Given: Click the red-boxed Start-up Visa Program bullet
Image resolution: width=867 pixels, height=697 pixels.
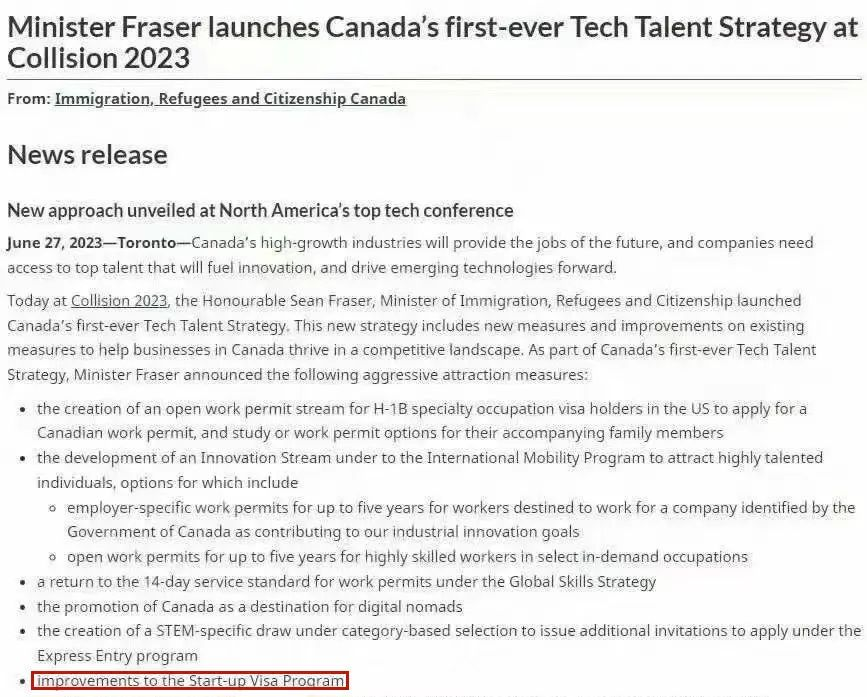Looking at the screenshot, I should pos(190,680).
